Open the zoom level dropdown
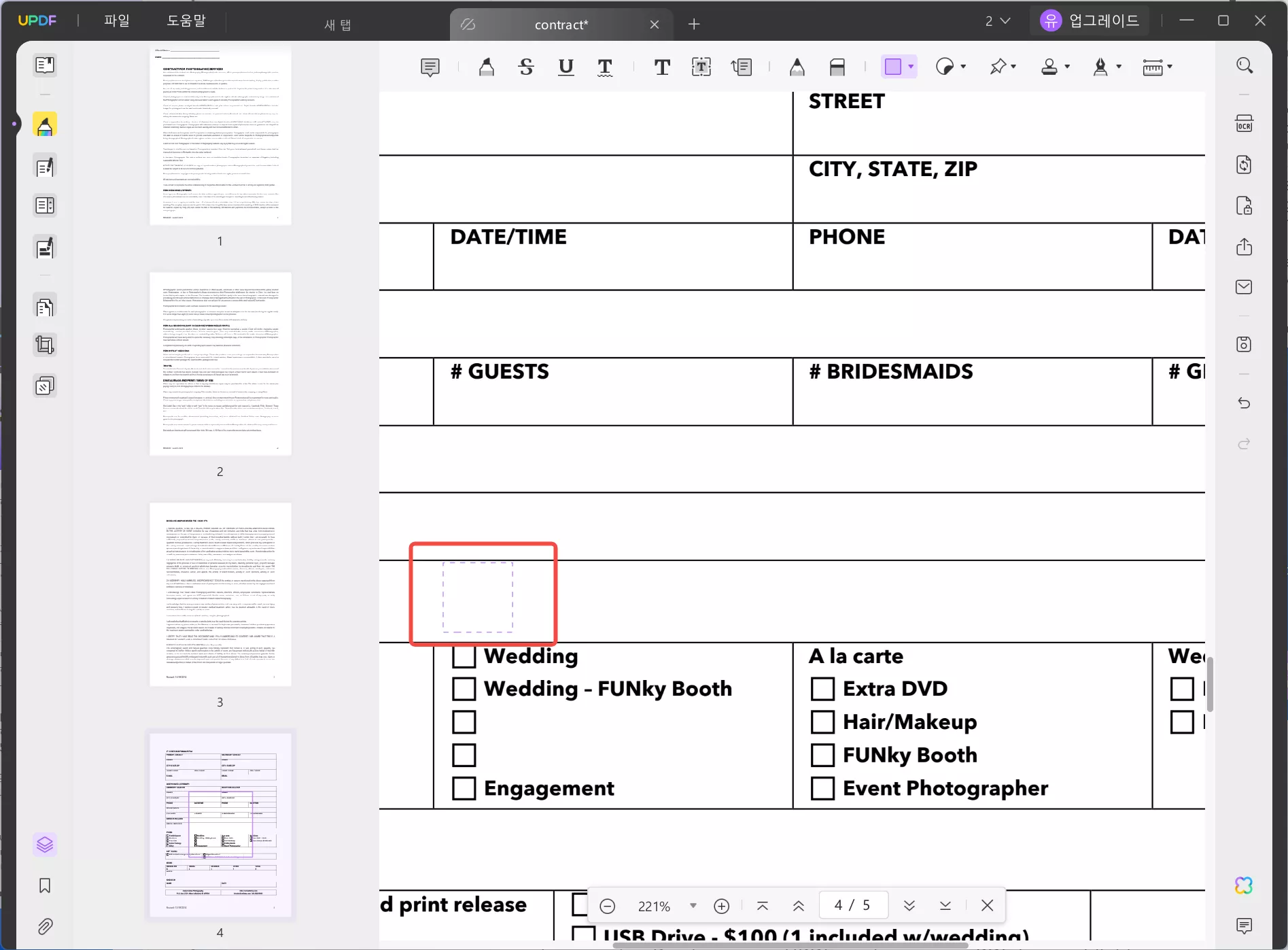 click(x=693, y=906)
